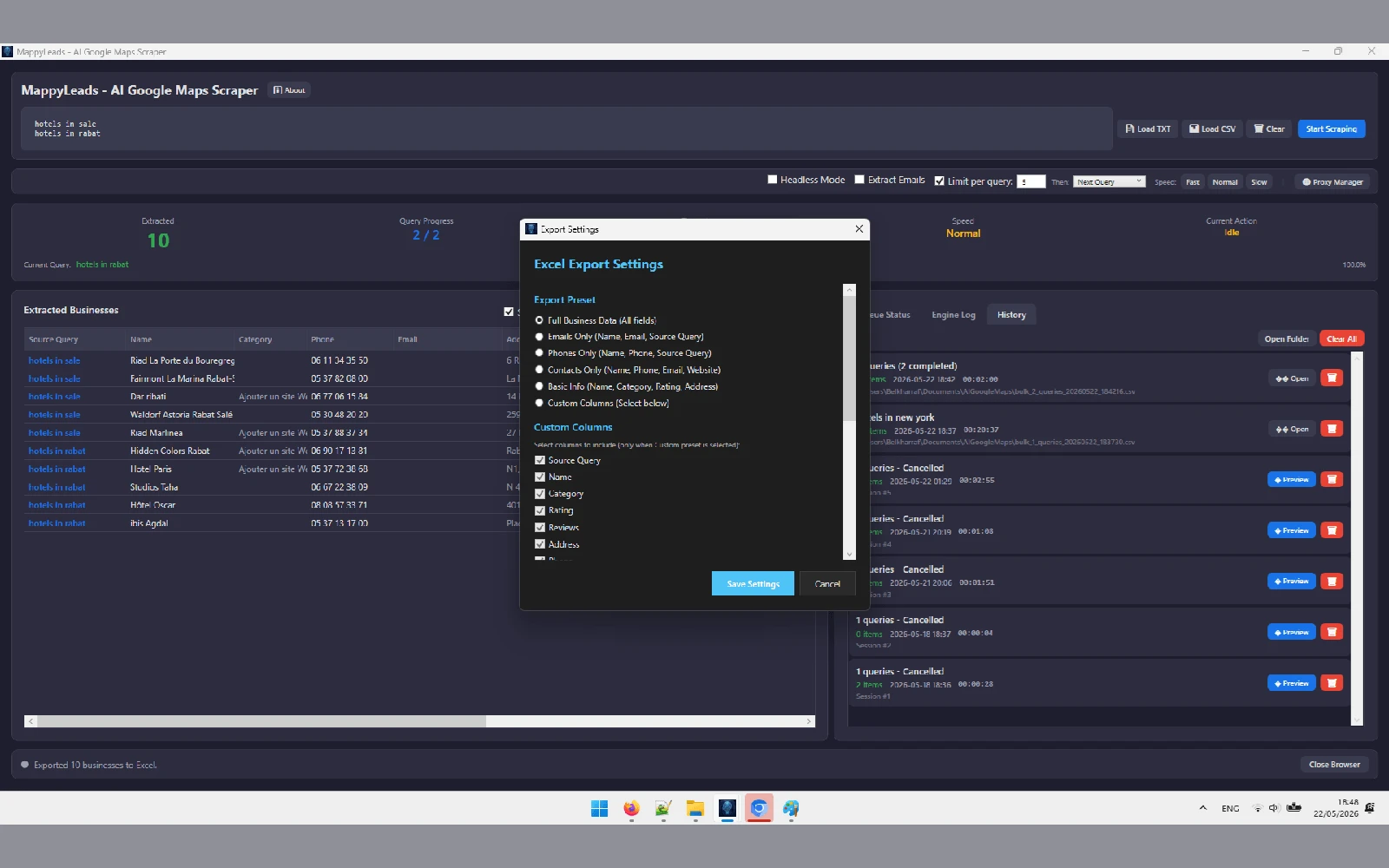
Task: Load queries from a CSV file
Action: 1212,128
